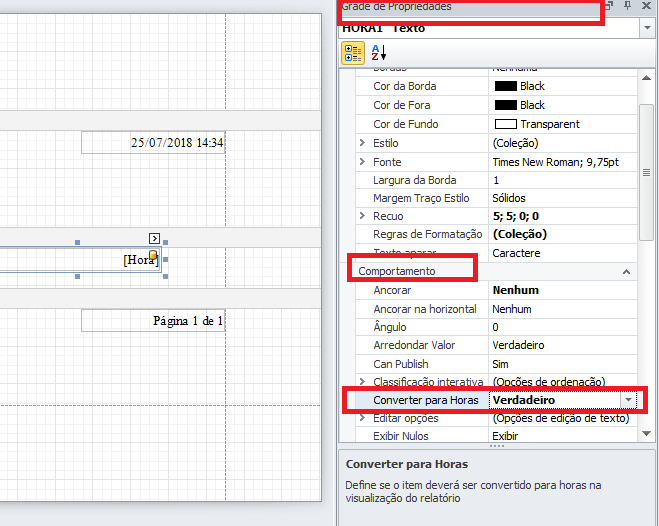Select the Largura da Borda property label

click(415, 180)
